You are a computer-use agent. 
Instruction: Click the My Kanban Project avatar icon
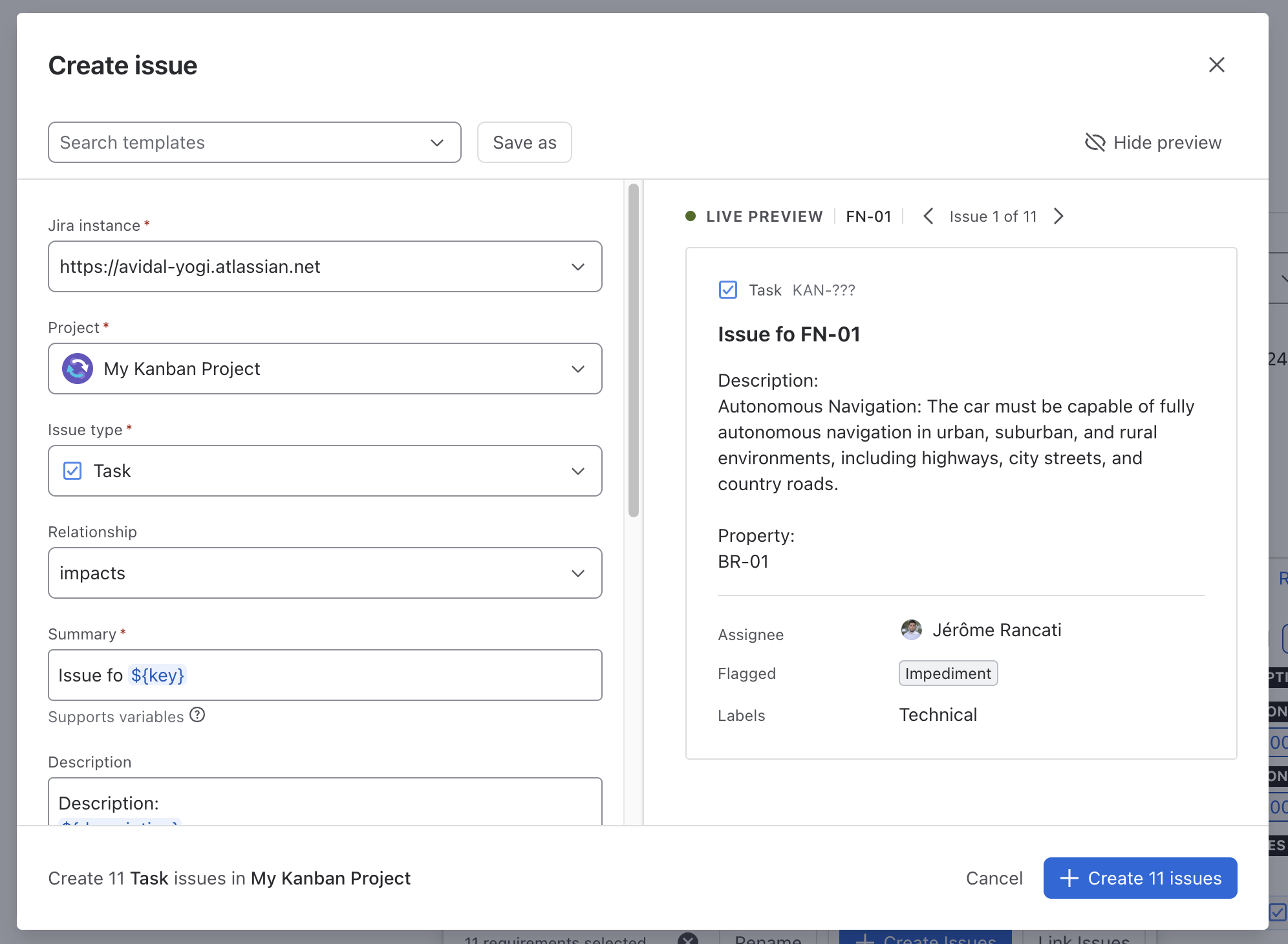[78, 369]
